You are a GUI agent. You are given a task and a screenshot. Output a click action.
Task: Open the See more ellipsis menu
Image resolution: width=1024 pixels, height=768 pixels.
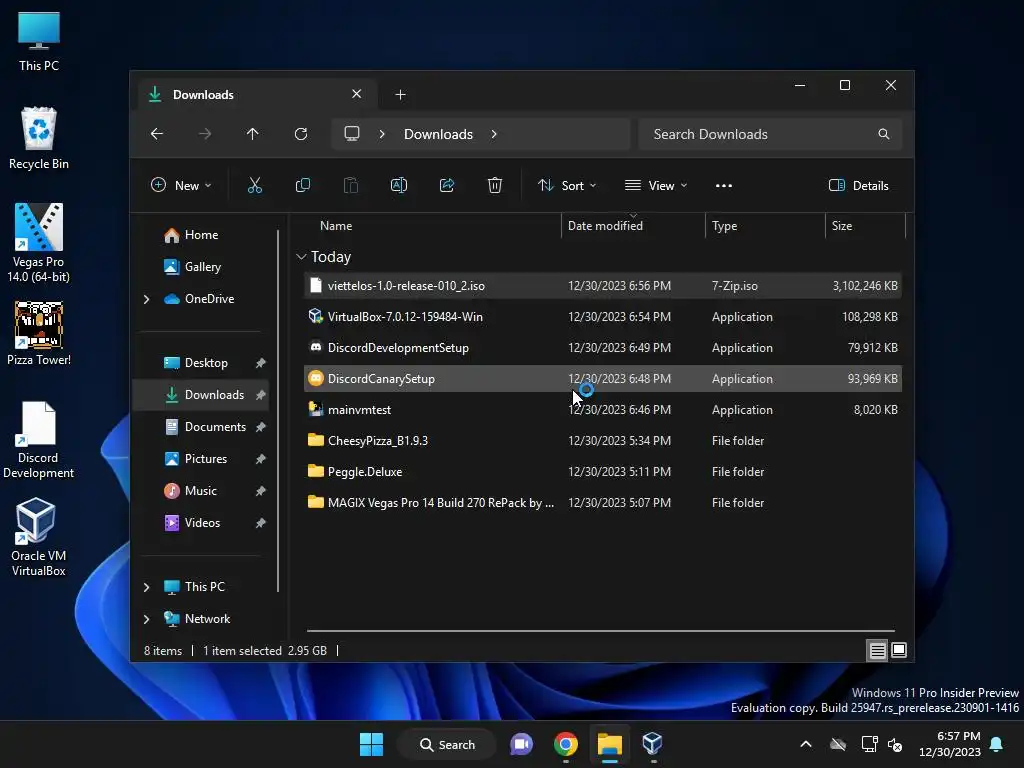point(724,185)
